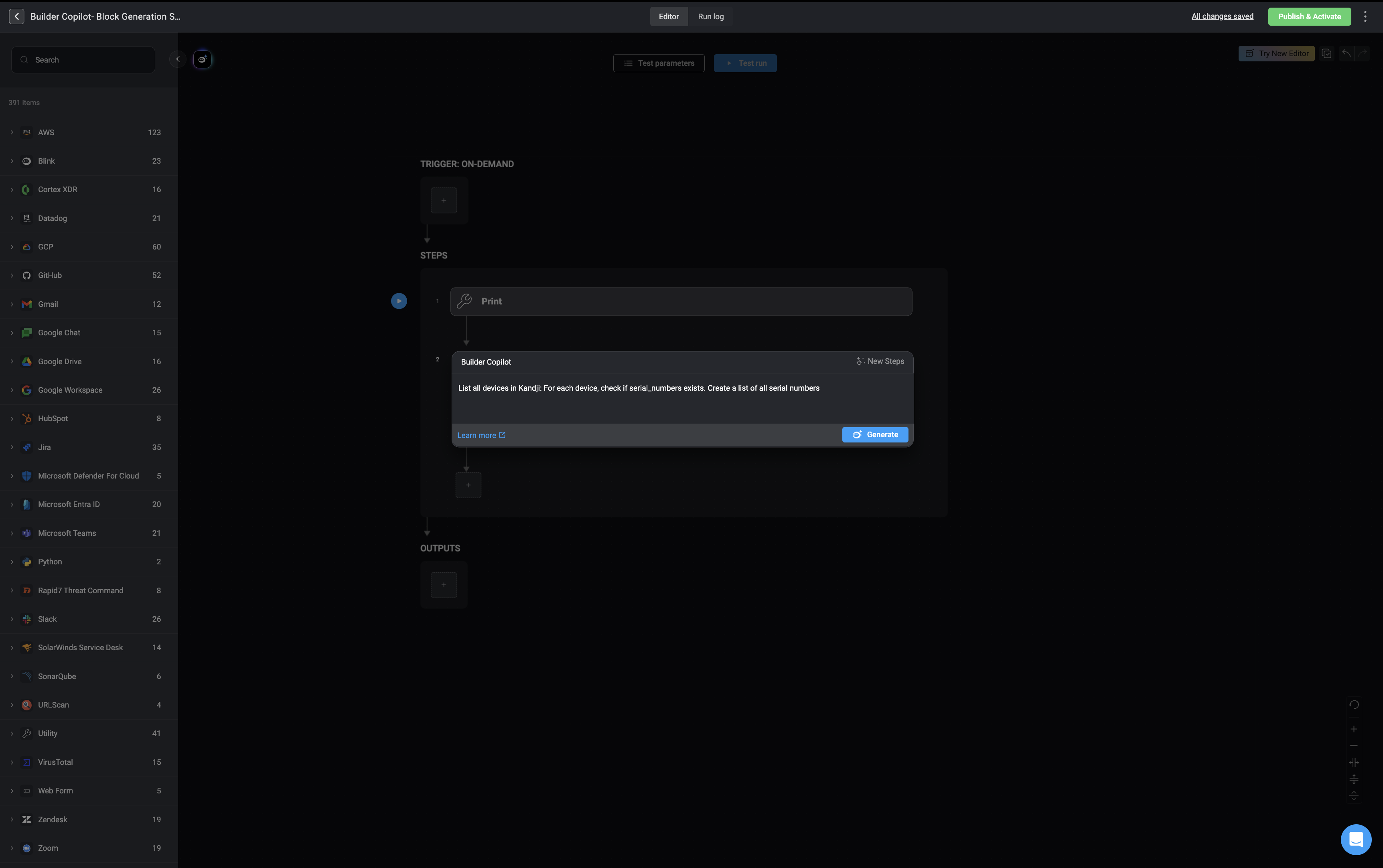Zoom in on the canvas
This screenshot has height=868, width=1383.
point(1354,729)
